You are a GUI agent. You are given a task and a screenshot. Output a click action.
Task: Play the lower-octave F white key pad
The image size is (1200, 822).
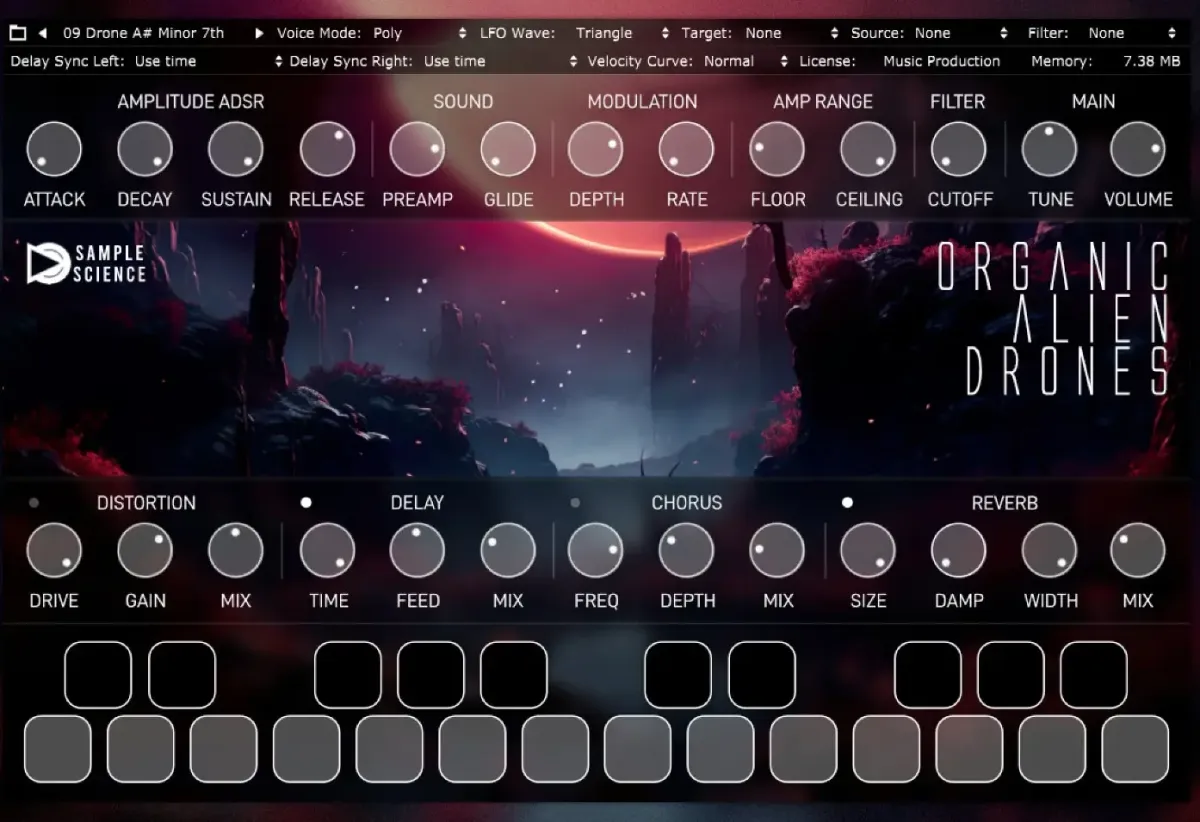306,749
